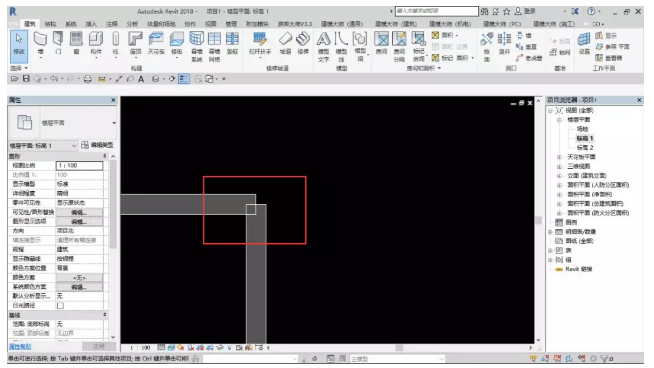Pick the Component (构件) tool
Image resolution: width=654 pixels, height=368 pixels.
[96, 43]
